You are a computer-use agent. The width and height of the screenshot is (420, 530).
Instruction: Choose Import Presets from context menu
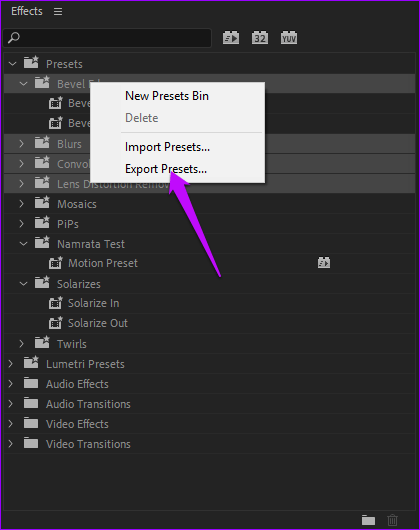coord(167,147)
